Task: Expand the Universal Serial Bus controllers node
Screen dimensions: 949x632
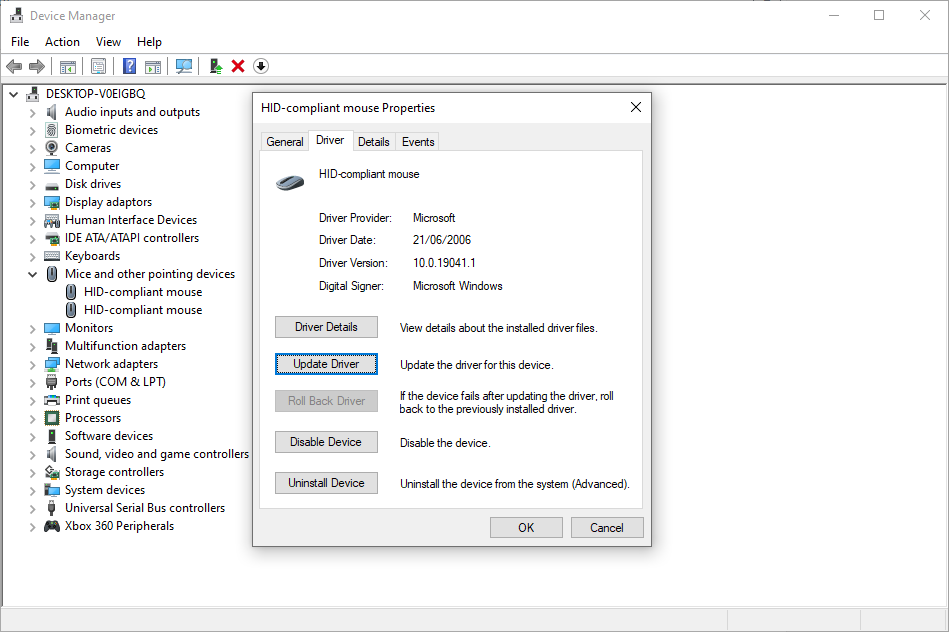Action: tap(32, 507)
